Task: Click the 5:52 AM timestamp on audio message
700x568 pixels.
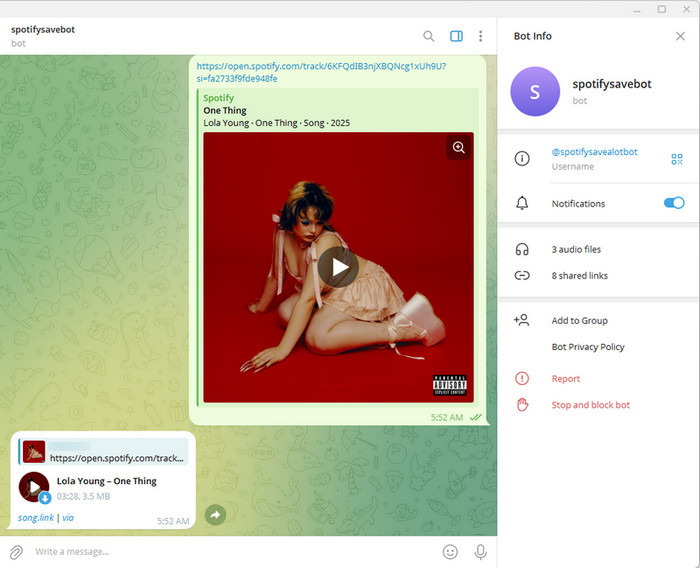Action: pos(173,521)
